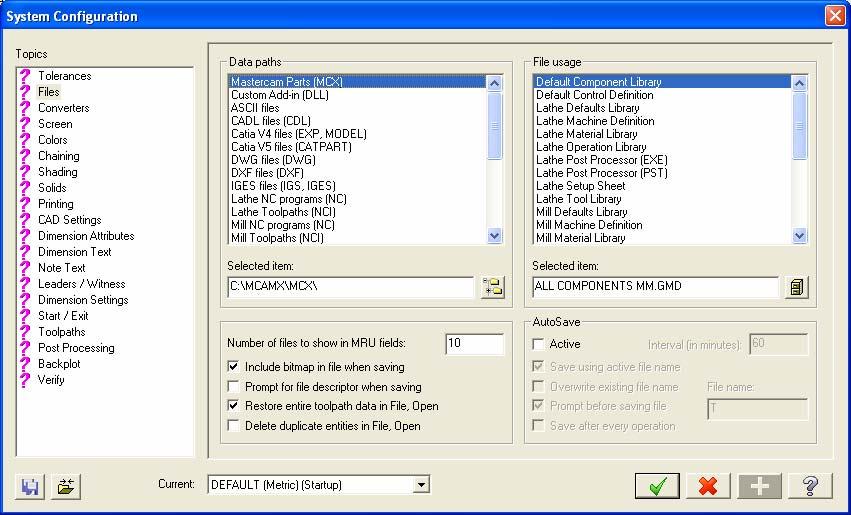
Task: Click the Data paths scrollbar thumb
Action: 494,125
